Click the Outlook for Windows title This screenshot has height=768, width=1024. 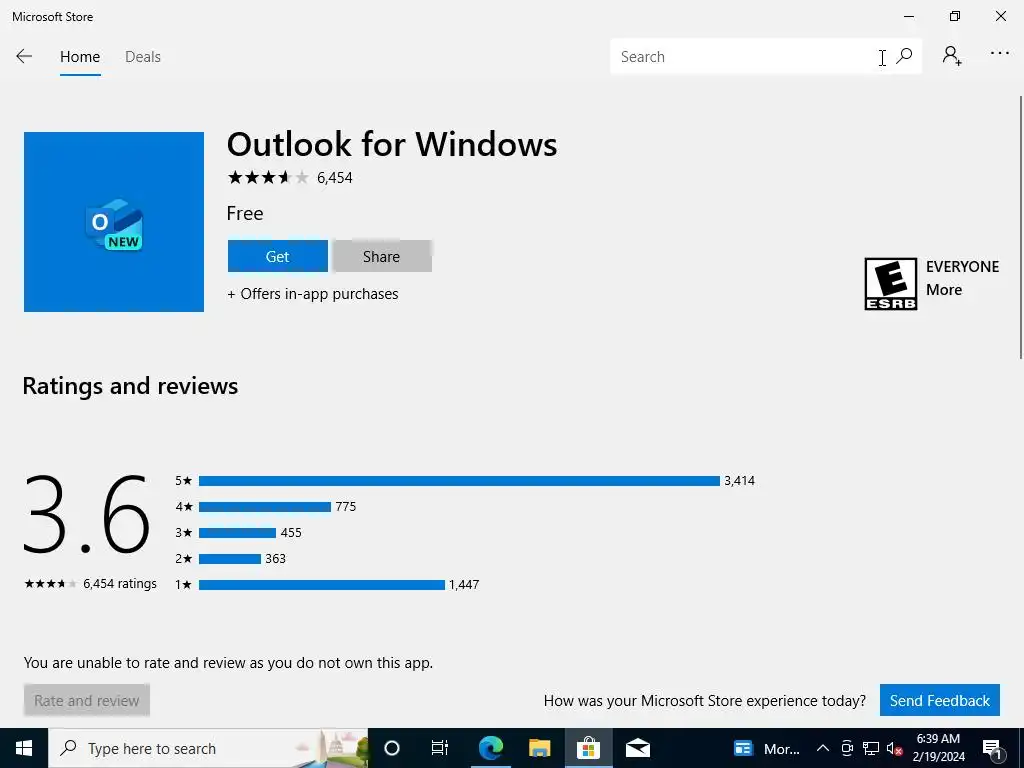click(392, 144)
